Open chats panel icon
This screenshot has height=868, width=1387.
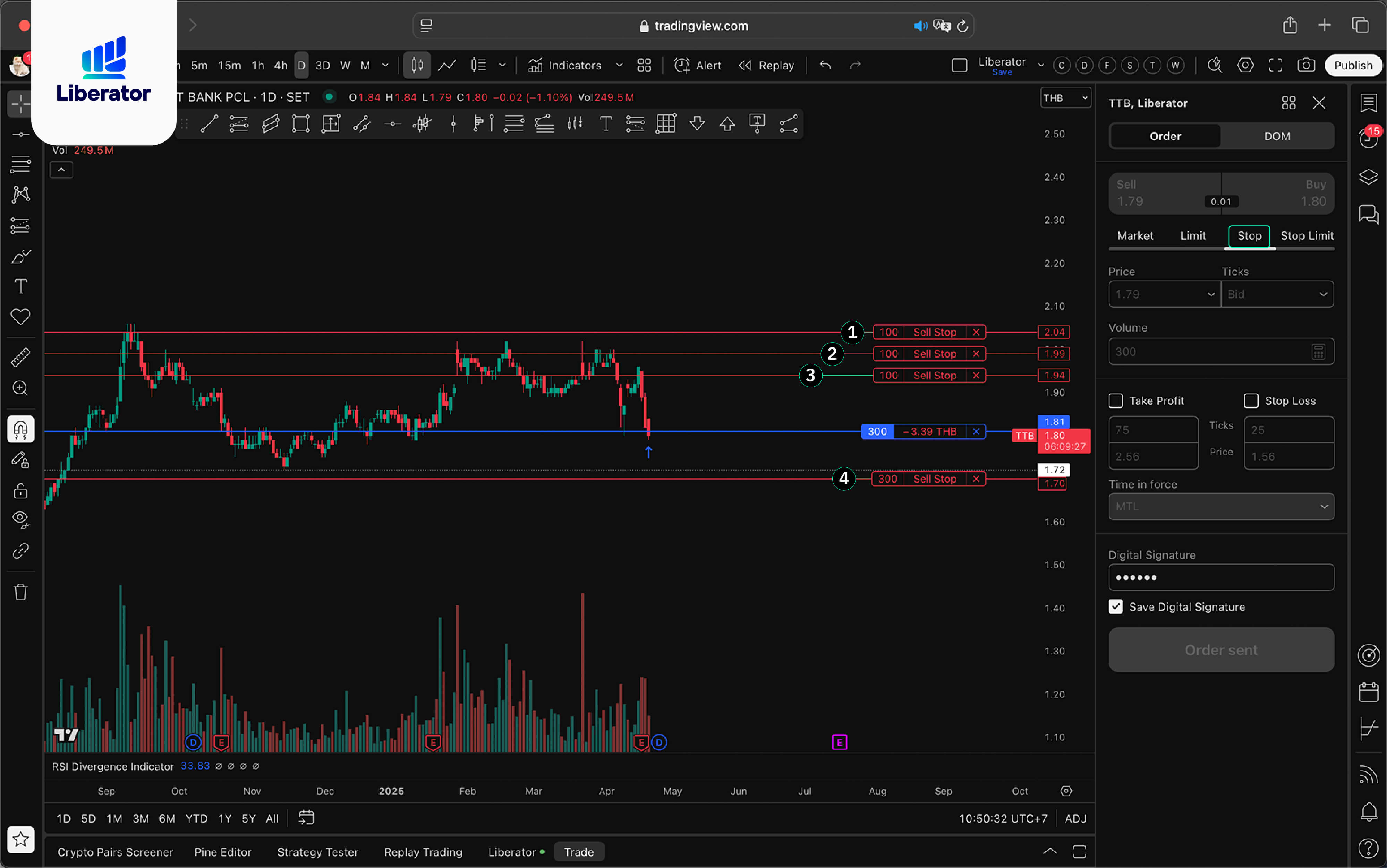click(x=1369, y=214)
